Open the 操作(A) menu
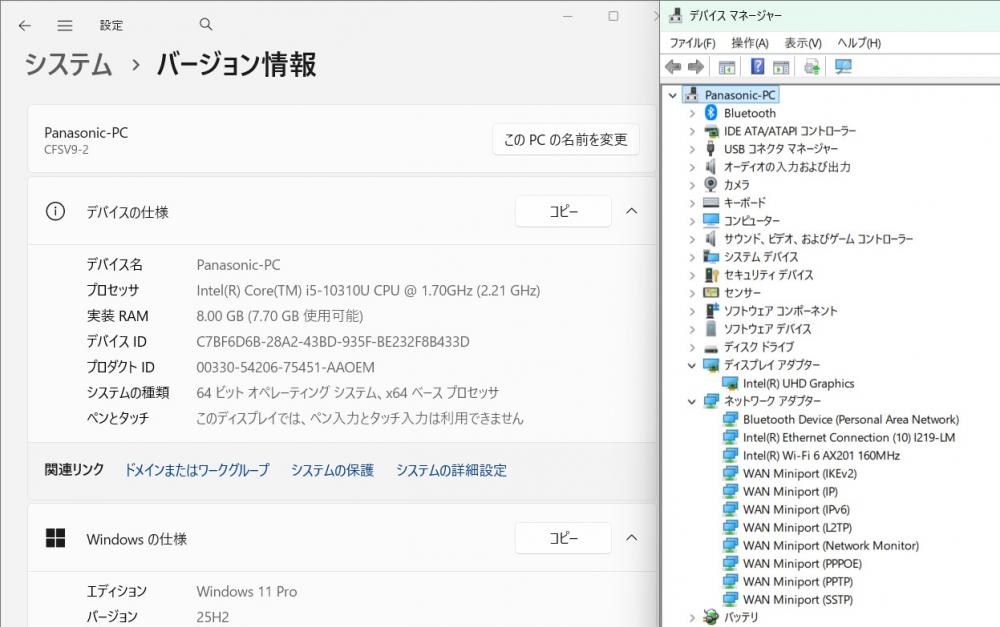Image resolution: width=1000 pixels, height=627 pixels. click(749, 43)
